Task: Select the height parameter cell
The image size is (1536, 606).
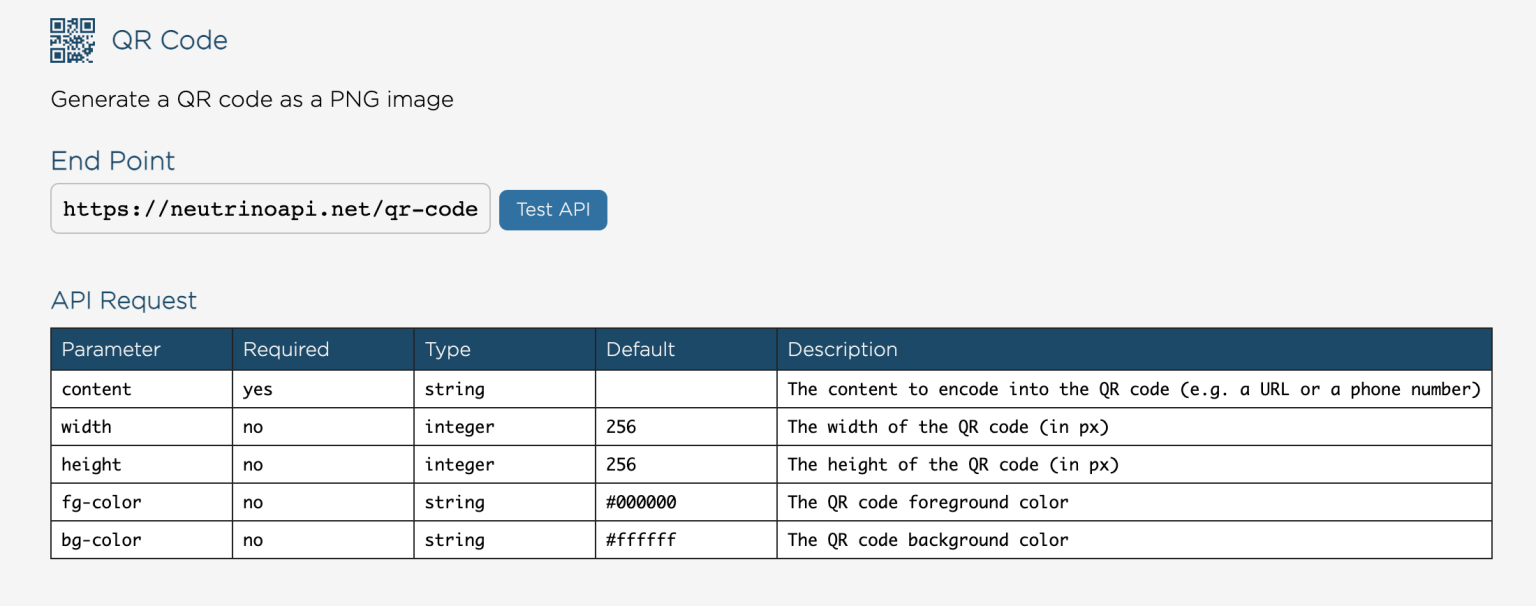Action: 91,464
